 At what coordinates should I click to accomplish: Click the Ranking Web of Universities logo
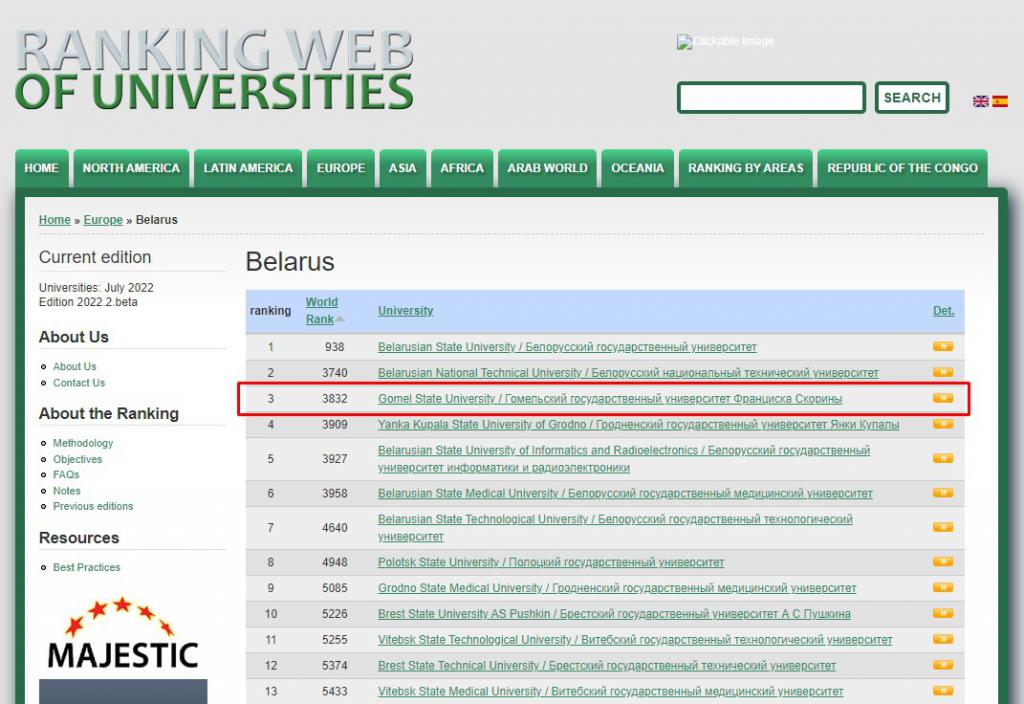pos(214,69)
